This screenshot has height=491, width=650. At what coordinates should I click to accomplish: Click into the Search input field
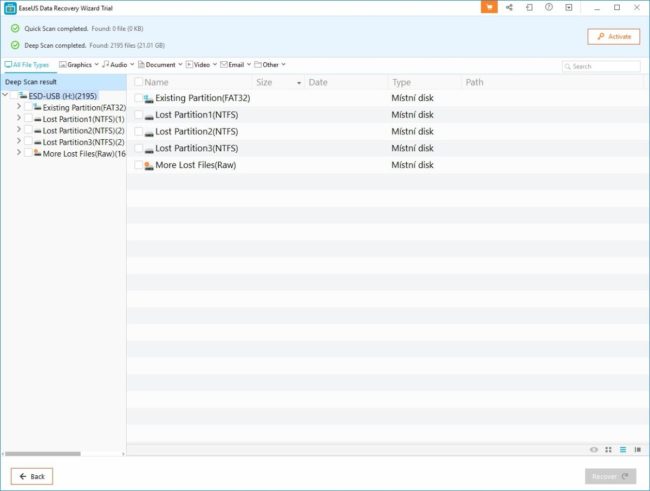click(x=601, y=66)
